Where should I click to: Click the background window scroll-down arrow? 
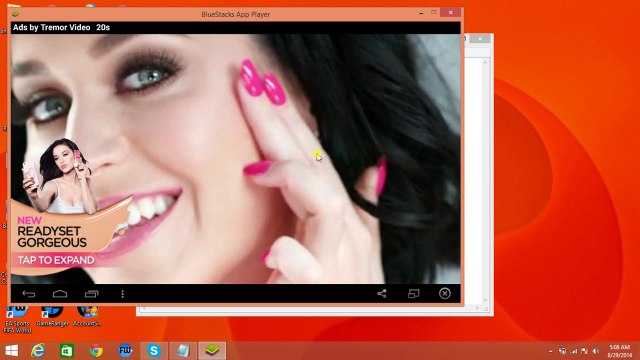point(485,300)
